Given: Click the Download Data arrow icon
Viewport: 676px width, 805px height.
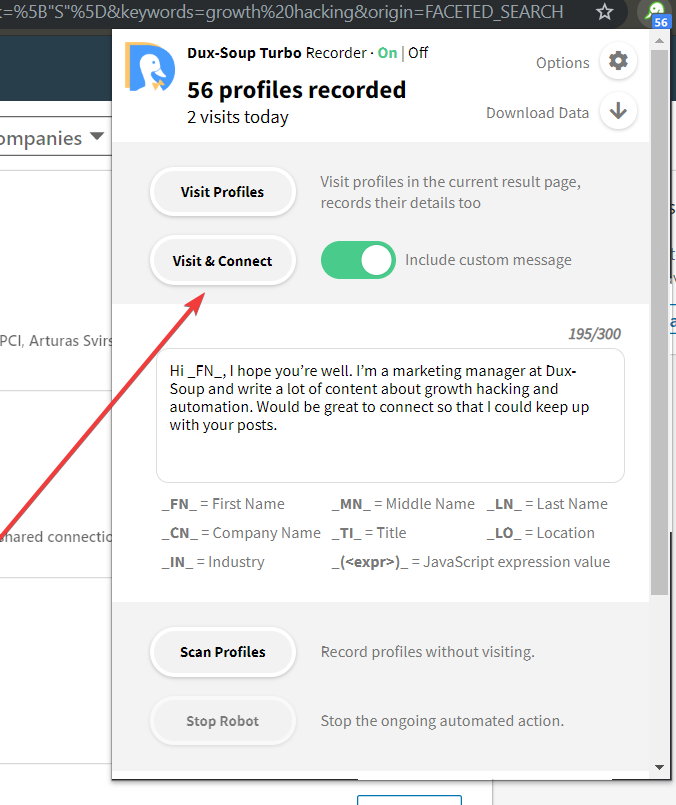Looking at the screenshot, I should point(619,111).
